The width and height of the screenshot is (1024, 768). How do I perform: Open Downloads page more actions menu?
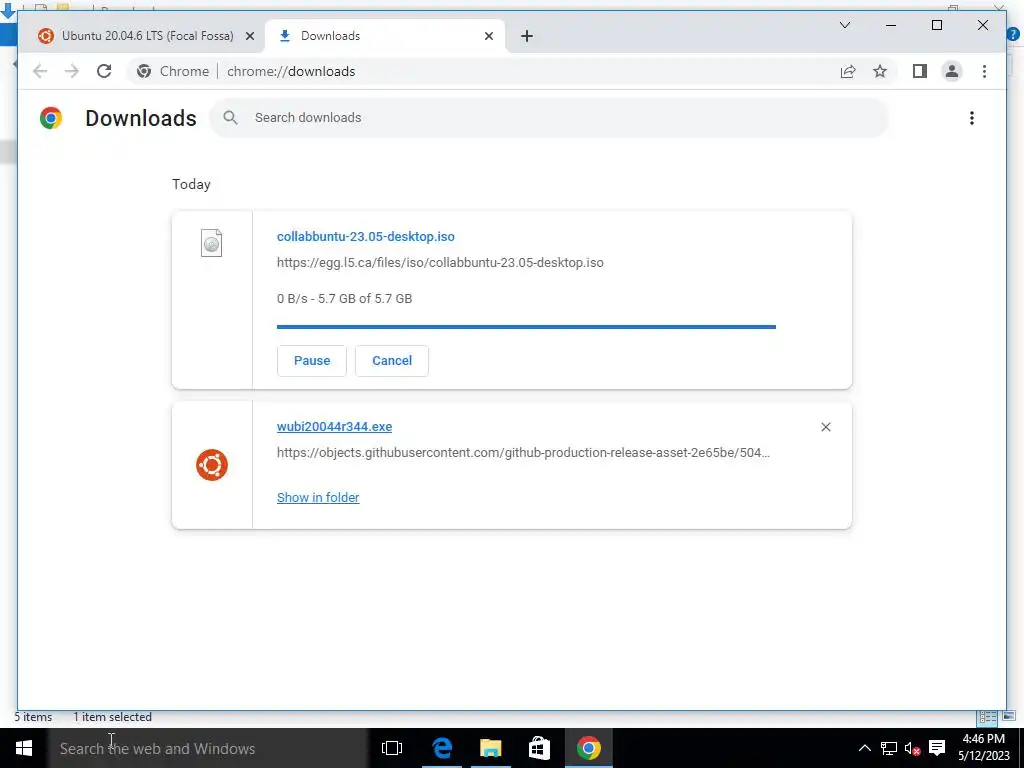click(972, 118)
